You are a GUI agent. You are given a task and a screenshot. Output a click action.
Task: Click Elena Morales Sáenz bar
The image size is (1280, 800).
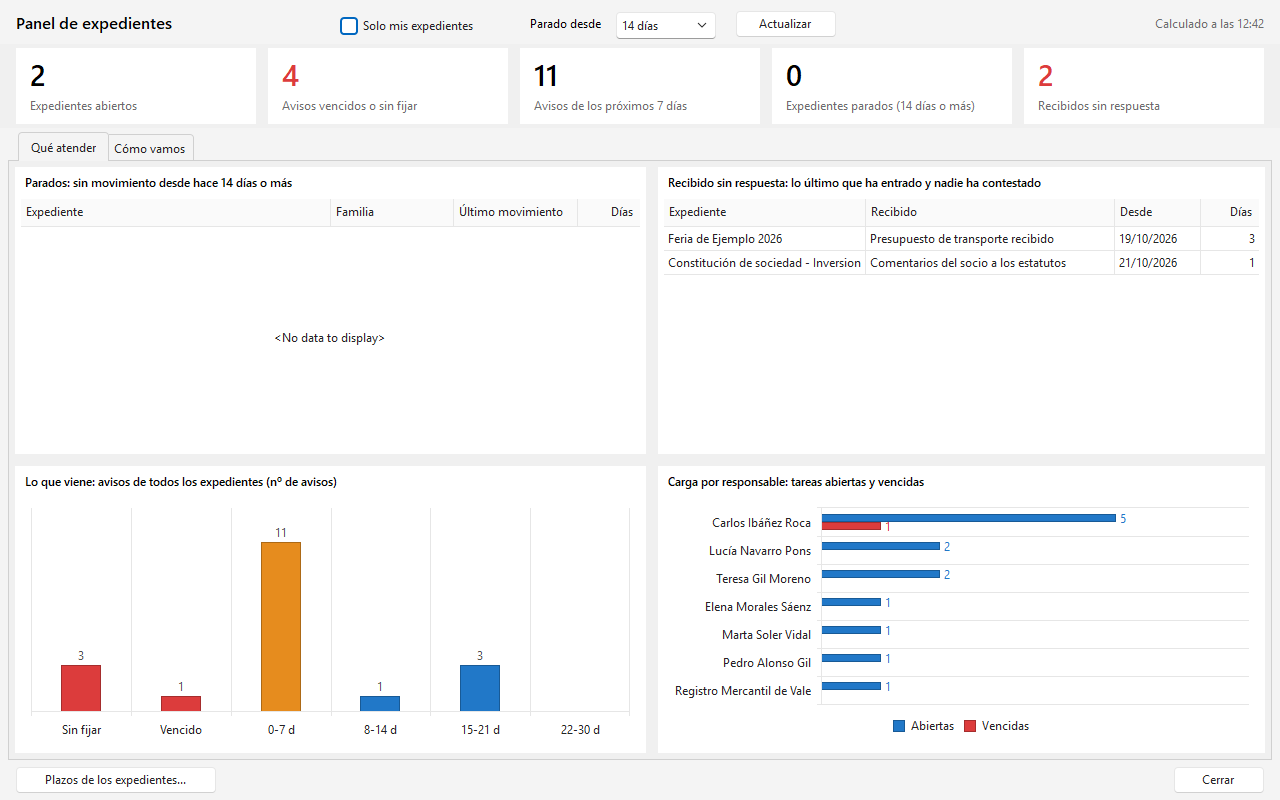(851, 602)
